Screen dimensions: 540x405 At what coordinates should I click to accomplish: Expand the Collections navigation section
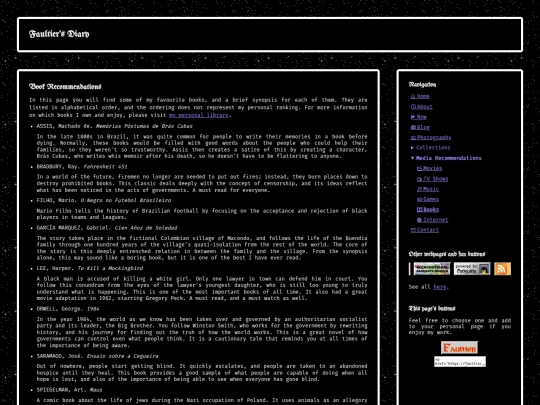coord(430,147)
